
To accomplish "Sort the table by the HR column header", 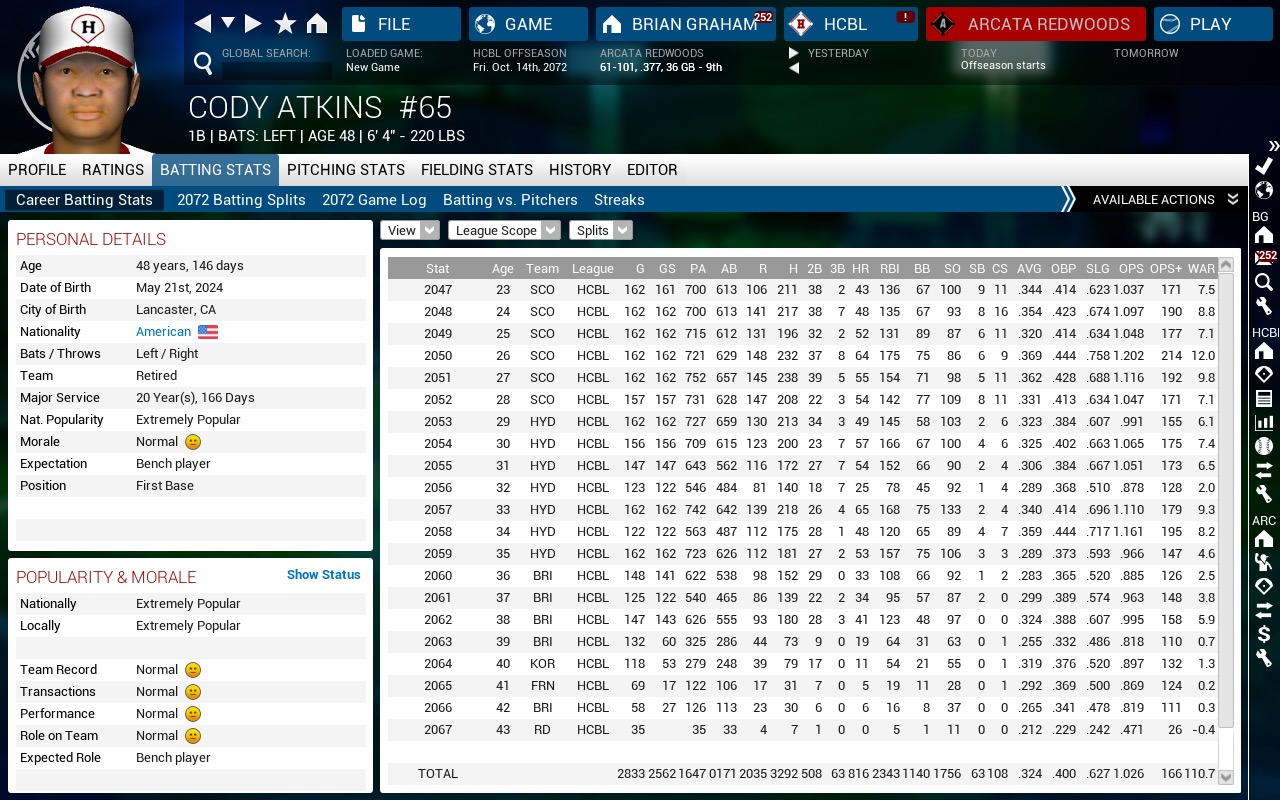I will click(861, 269).
